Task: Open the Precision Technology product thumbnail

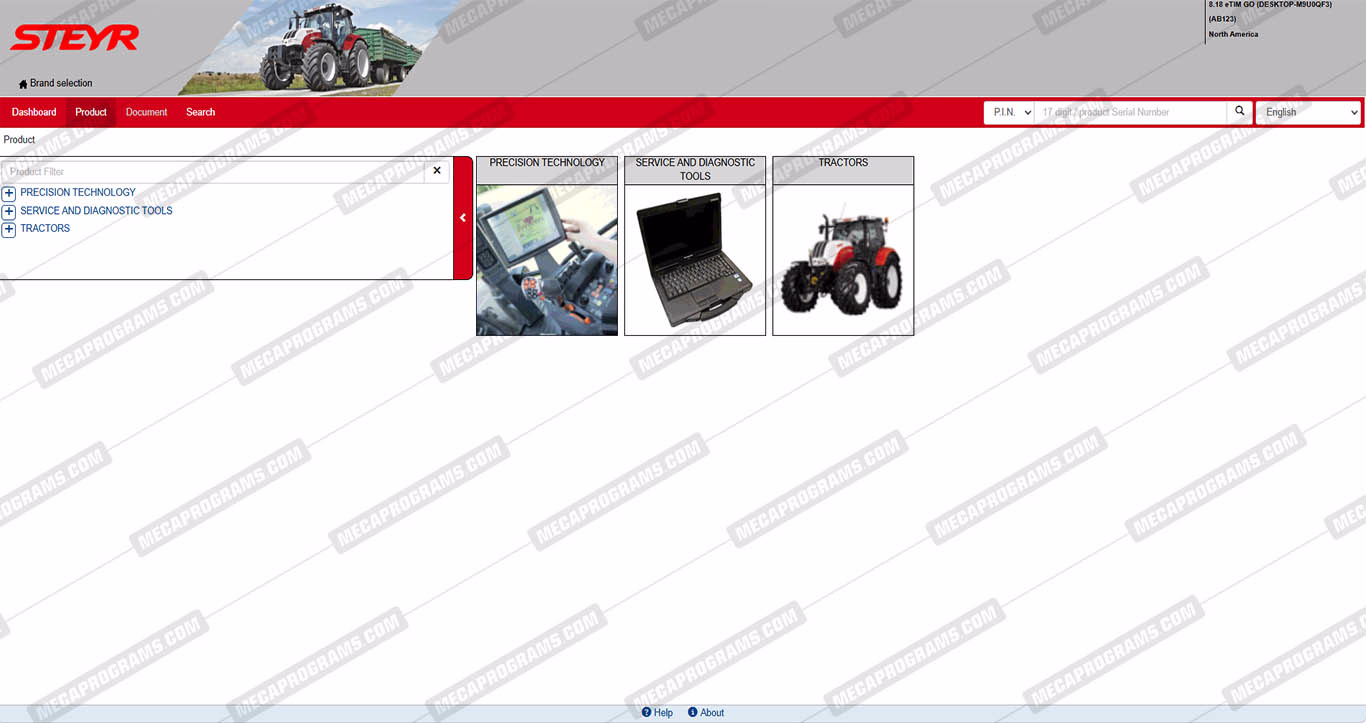Action: tap(547, 260)
